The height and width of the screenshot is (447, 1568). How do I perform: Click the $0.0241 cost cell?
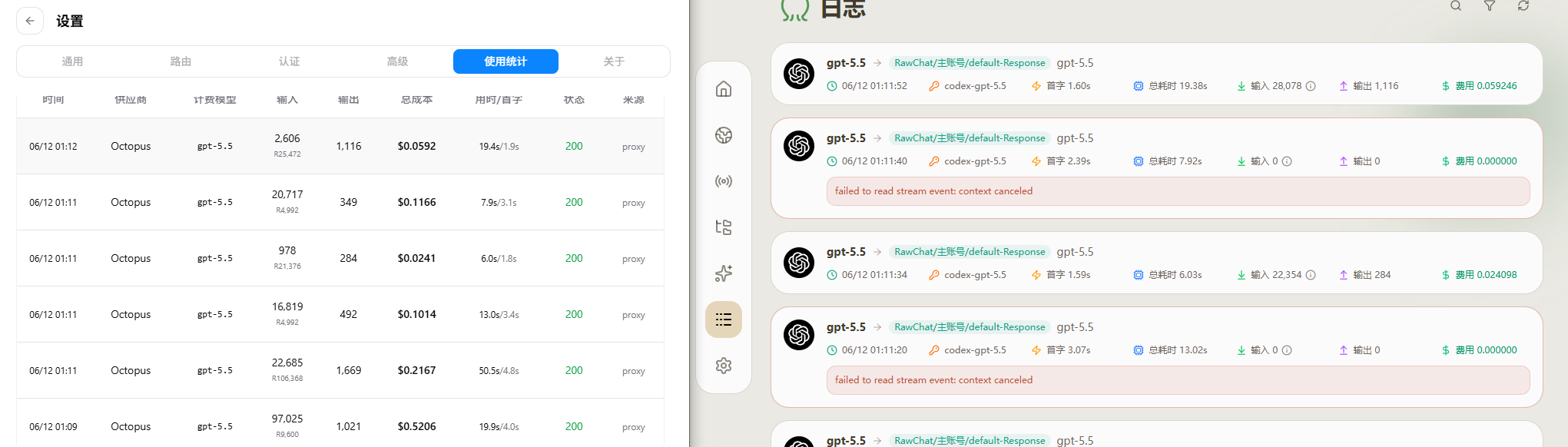click(x=416, y=258)
